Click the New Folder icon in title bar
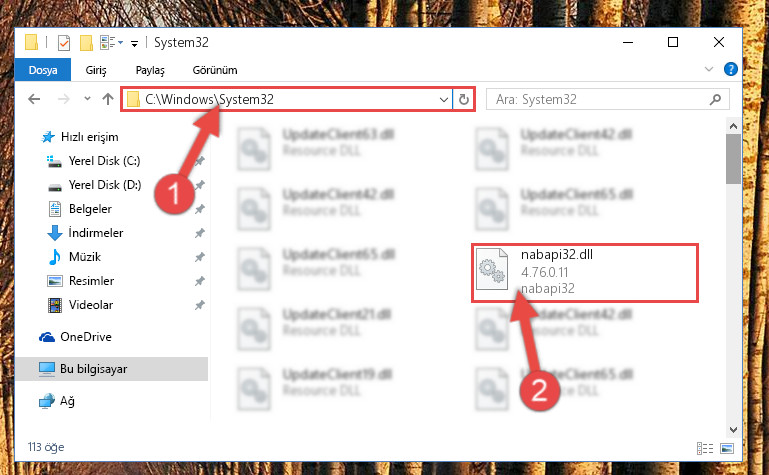 (x=86, y=43)
